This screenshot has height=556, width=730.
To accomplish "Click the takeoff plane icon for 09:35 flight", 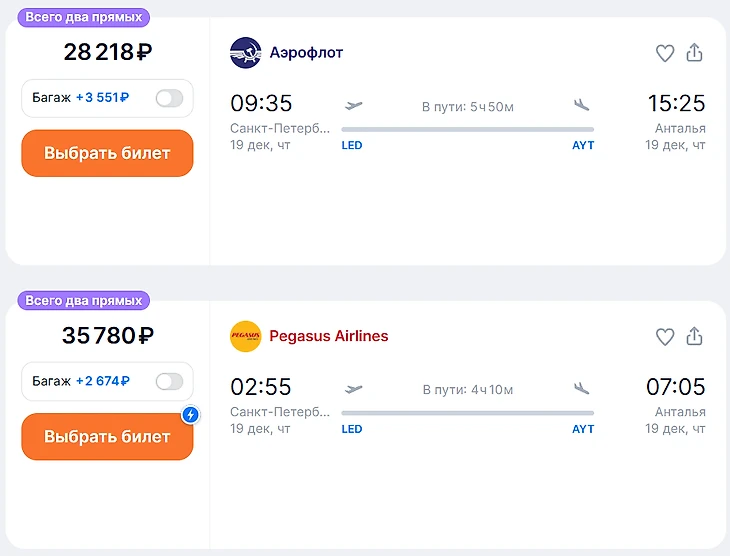I will 353,104.
